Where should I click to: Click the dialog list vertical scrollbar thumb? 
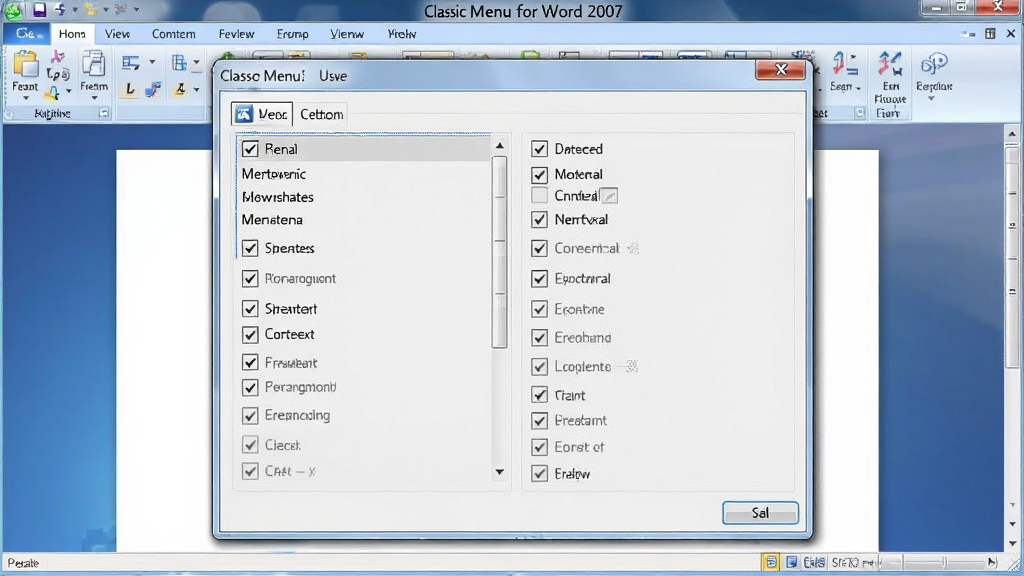(x=500, y=252)
